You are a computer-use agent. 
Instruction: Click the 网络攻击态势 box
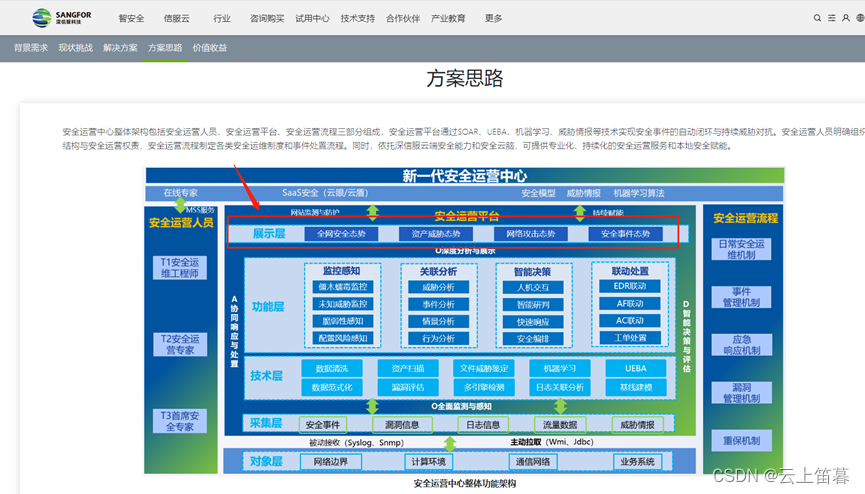(x=531, y=233)
